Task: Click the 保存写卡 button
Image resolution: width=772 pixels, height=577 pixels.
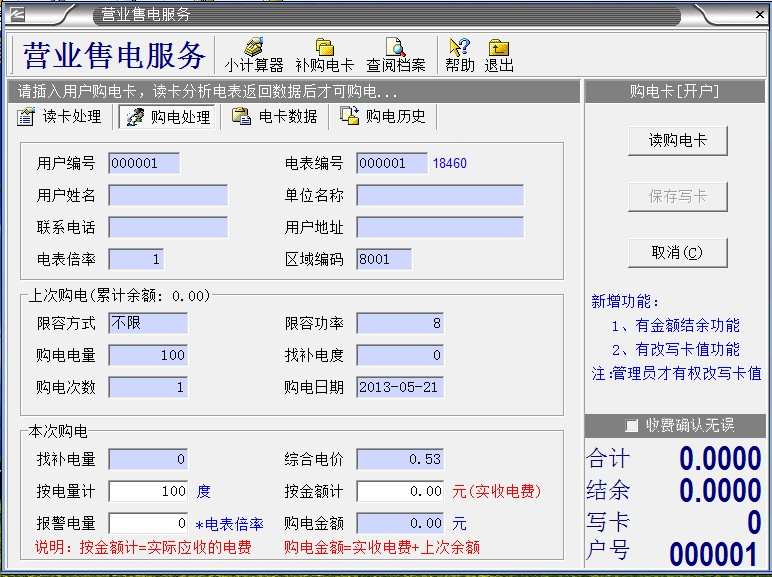Action: [x=677, y=197]
